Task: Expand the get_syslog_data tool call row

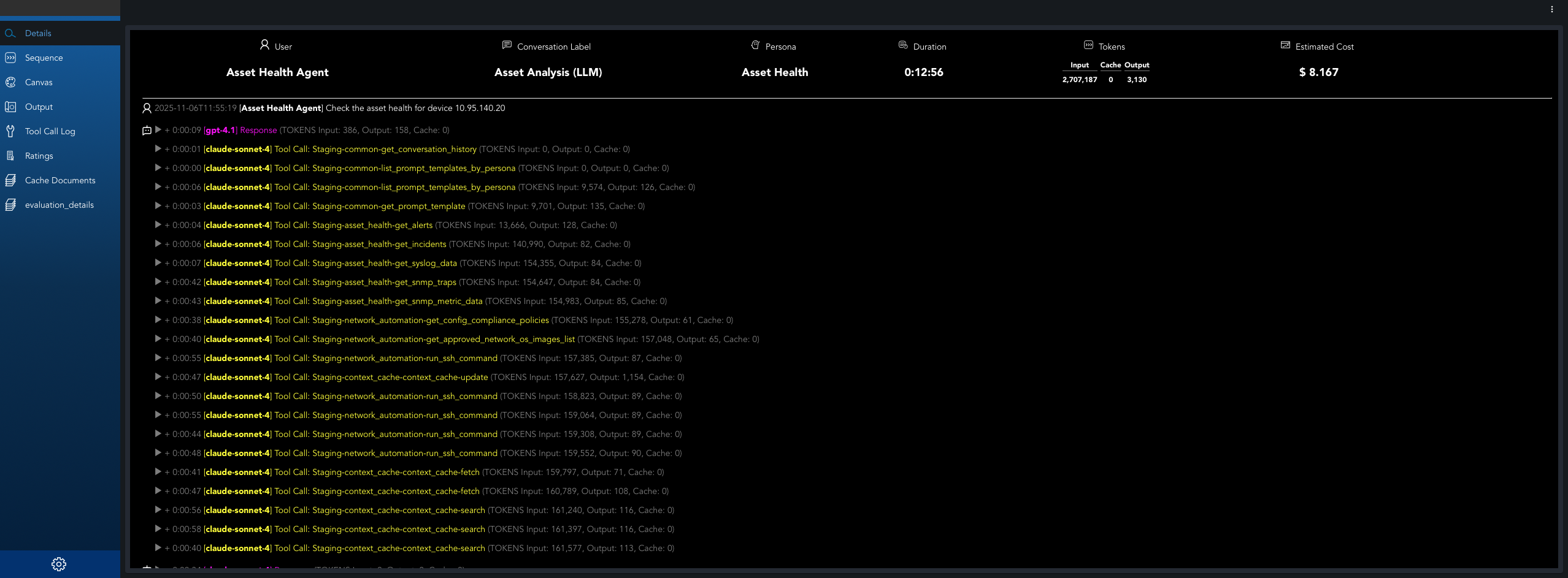Action: tap(158, 263)
